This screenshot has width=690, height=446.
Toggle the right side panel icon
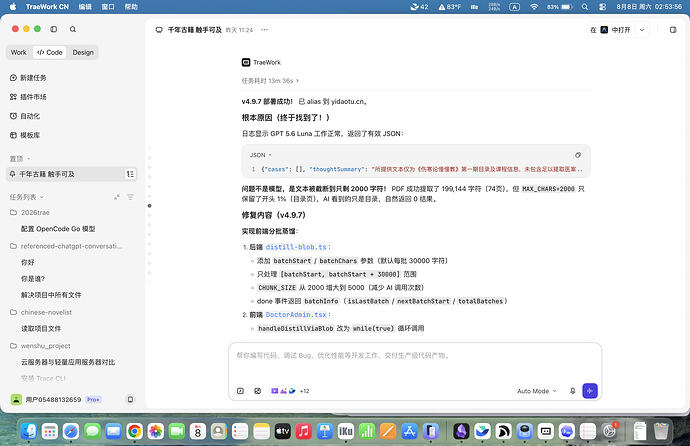[673, 30]
